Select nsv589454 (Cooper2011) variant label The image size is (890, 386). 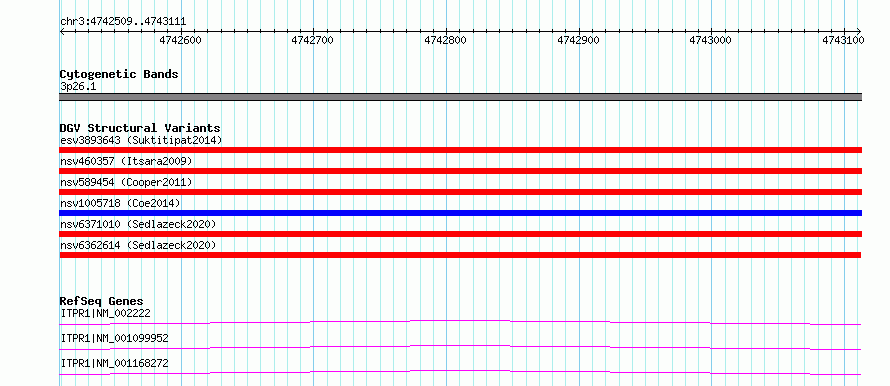126,182
